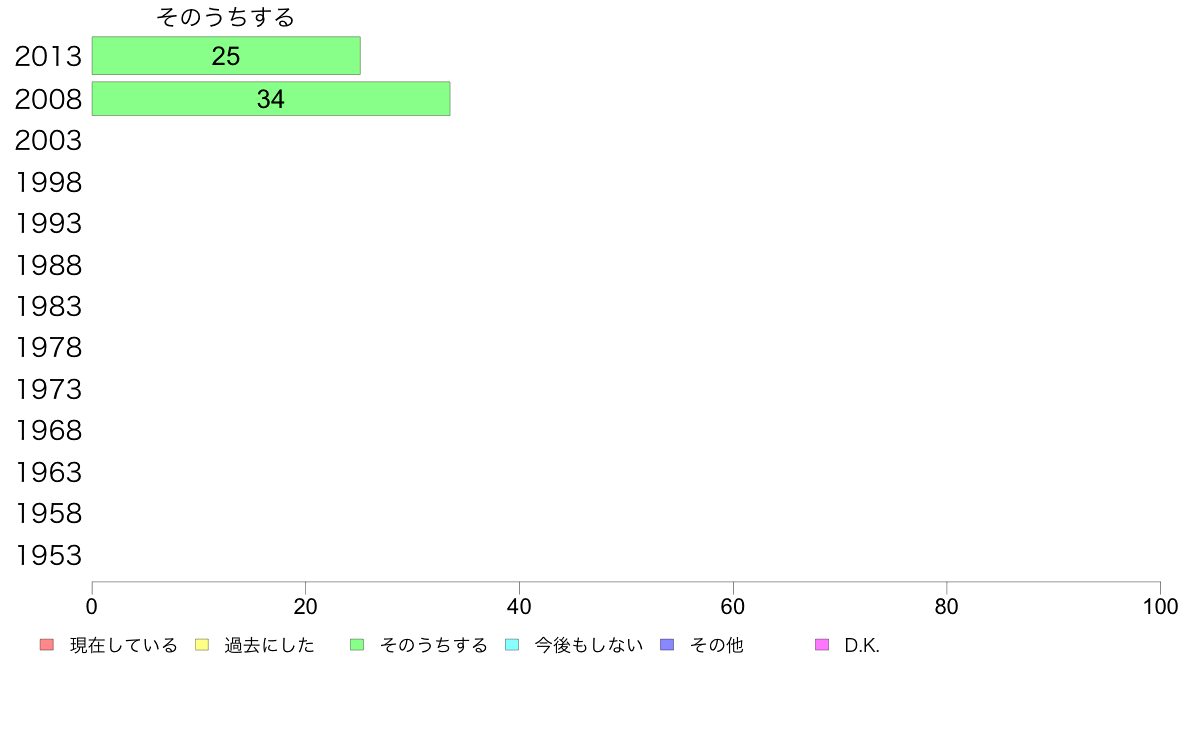Click the 1953 year label
The width and height of the screenshot is (1188, 736).
pos(48,555)
